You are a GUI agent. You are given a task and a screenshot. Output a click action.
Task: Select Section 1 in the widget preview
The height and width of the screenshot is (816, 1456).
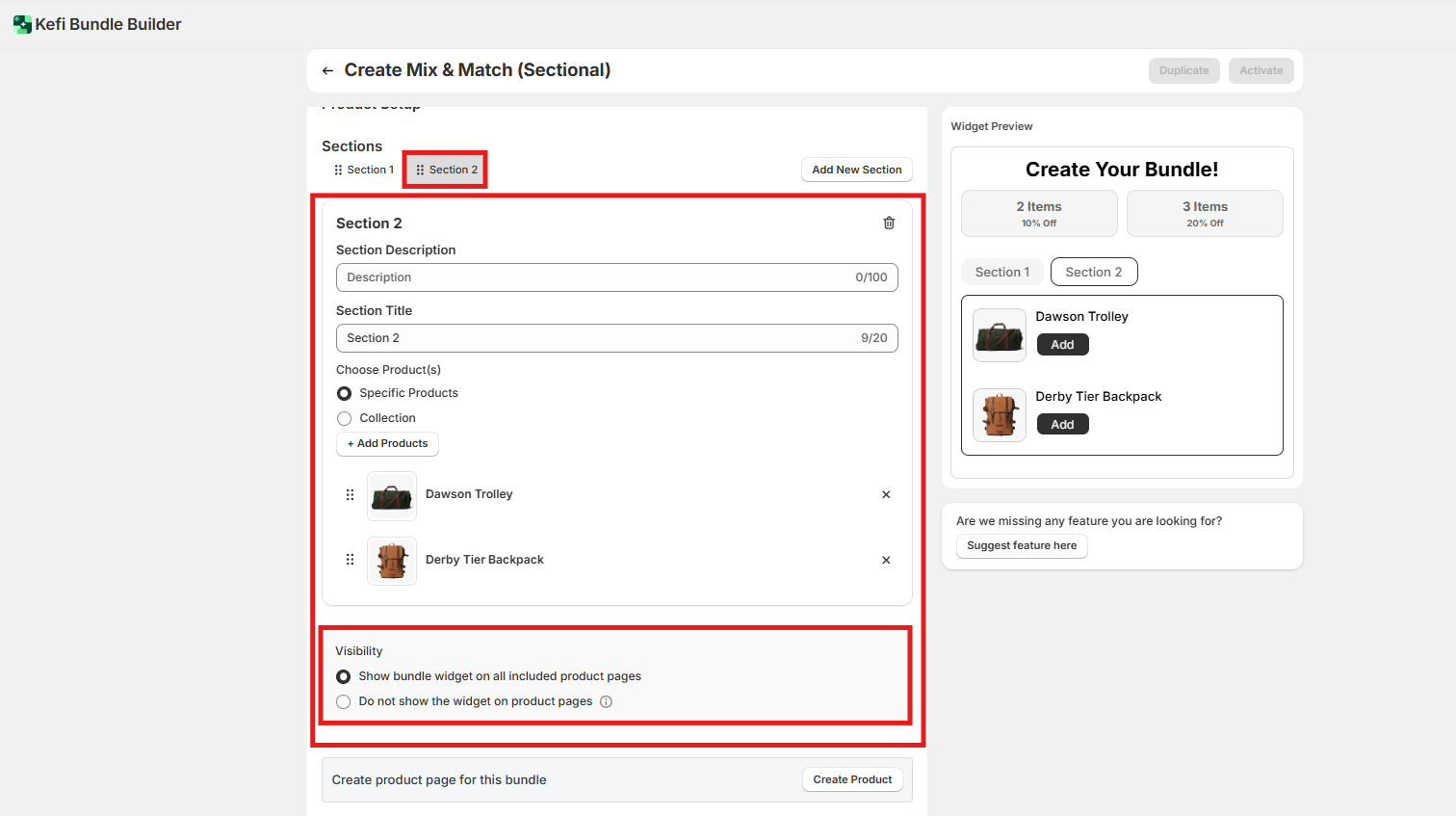coord(1001,272)
